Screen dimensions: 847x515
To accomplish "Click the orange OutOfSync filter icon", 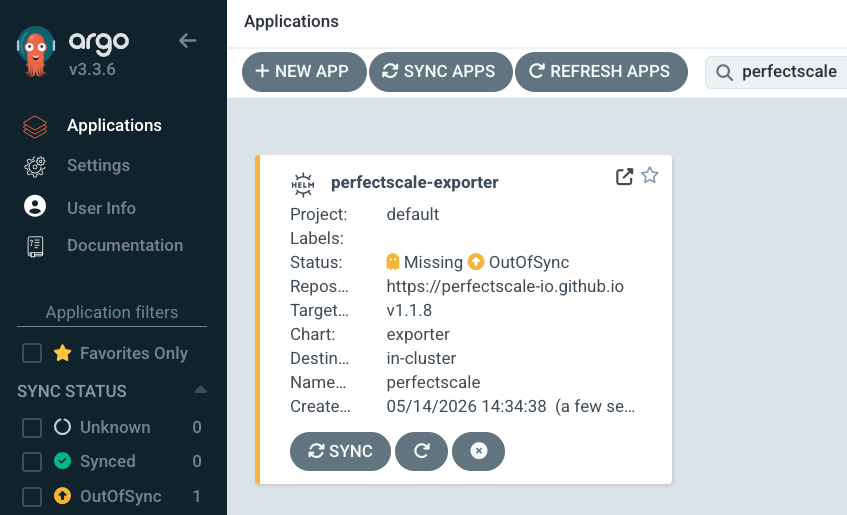I will click(63, 496).
